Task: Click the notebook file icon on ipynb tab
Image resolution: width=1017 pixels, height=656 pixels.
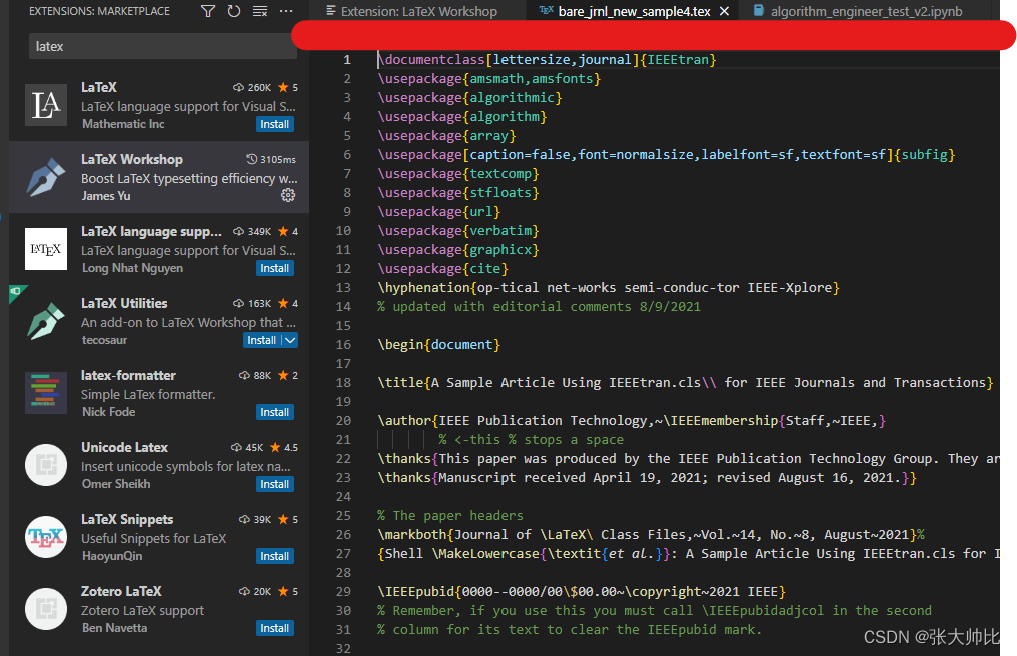Action: [x=758, y=11]
